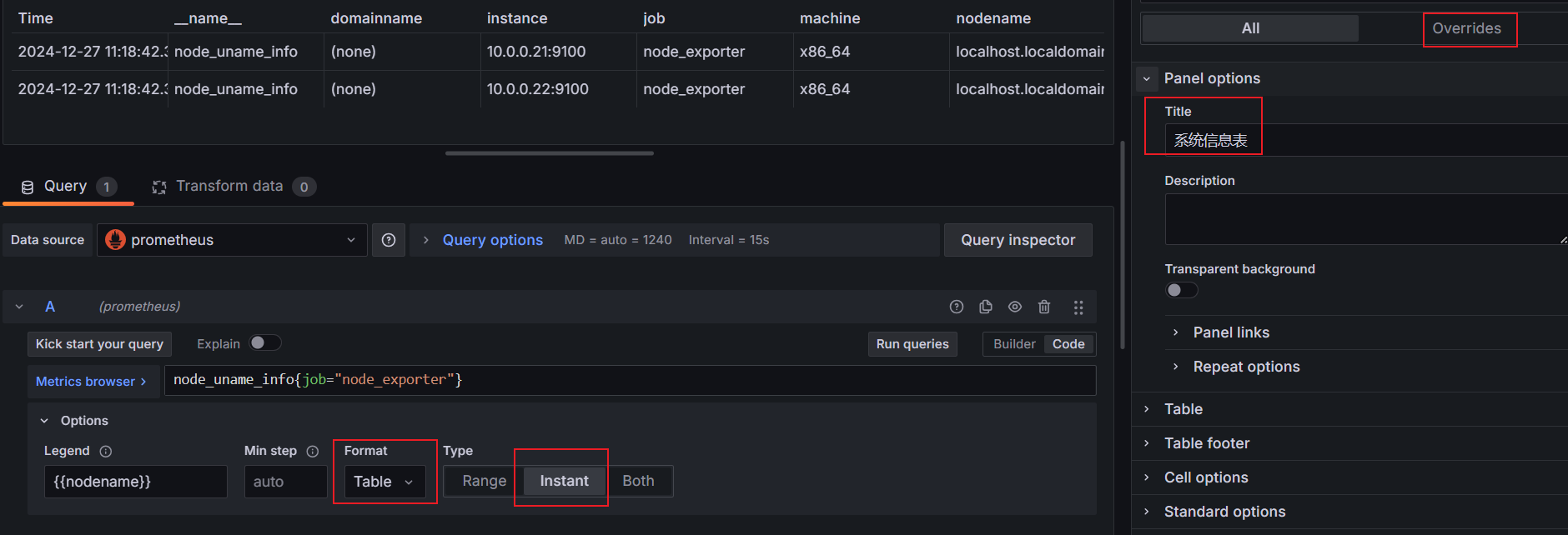Expand the Cell options section
This screenshot has height=535, width=1568.
[1205, 477]
